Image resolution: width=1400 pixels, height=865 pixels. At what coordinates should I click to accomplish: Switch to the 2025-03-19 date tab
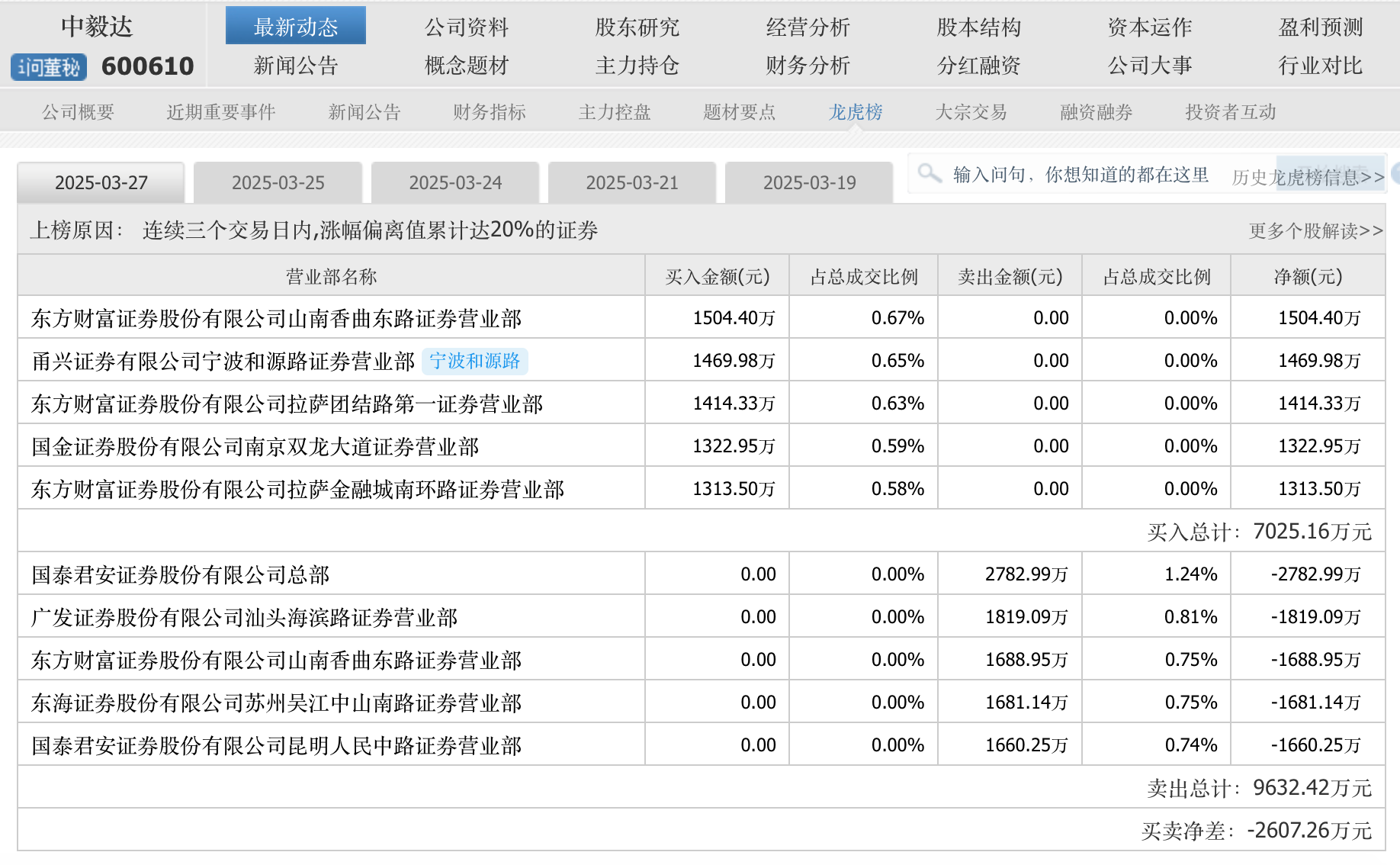coord(809,183)
